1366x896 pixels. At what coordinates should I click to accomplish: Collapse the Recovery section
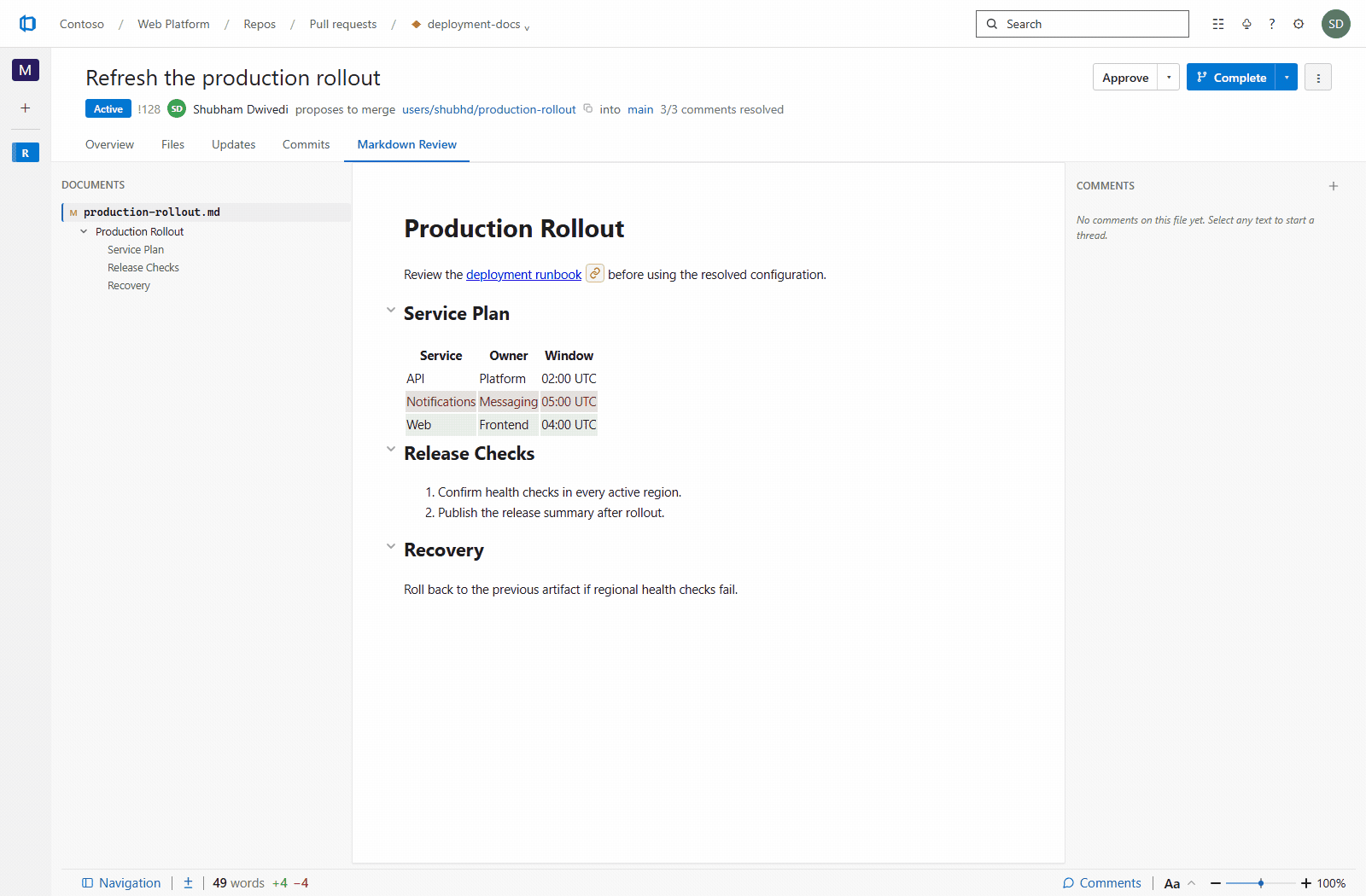(x=391, y=547)
